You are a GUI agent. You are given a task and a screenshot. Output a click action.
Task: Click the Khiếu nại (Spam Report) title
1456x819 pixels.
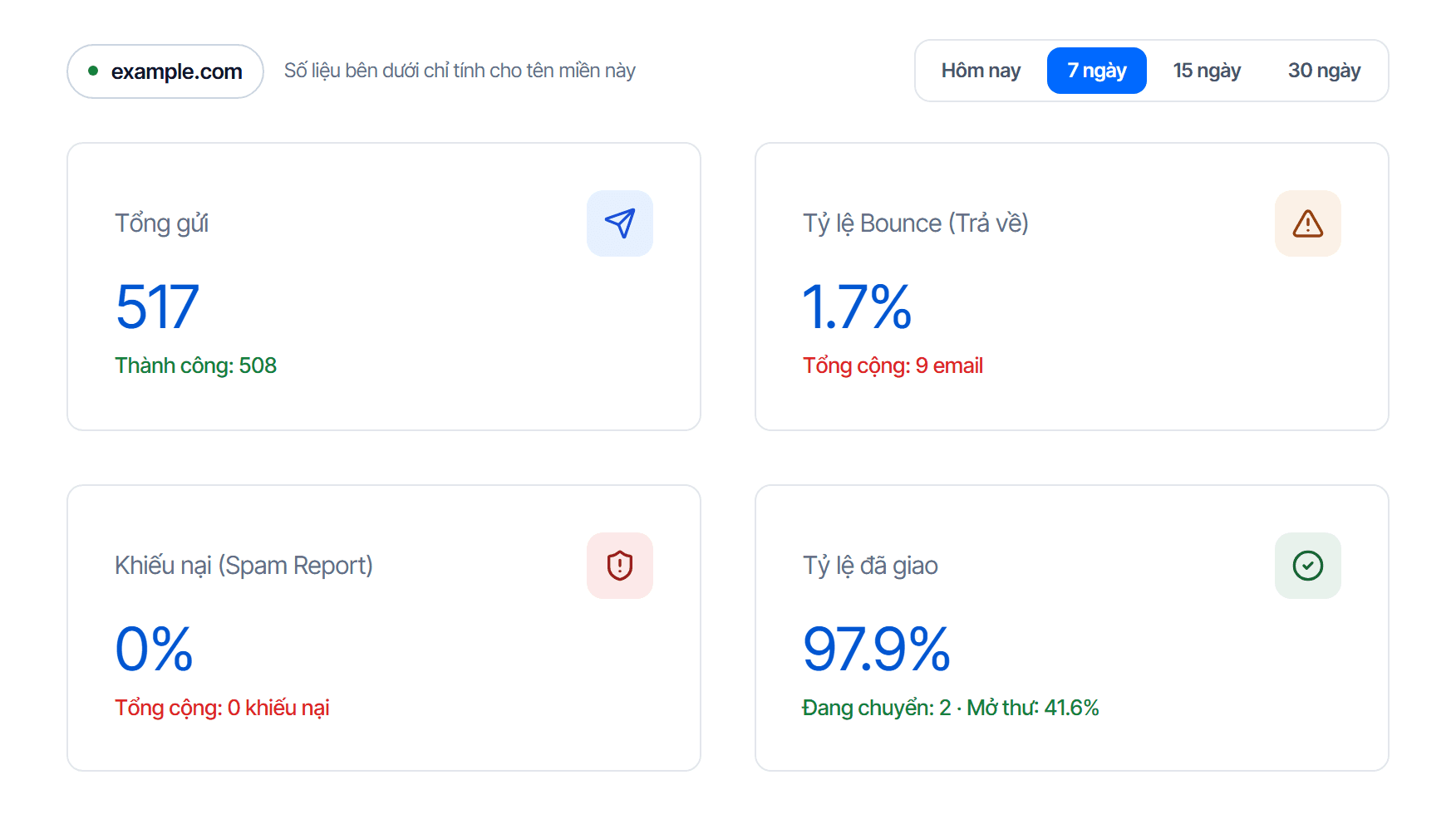(243, 566)
